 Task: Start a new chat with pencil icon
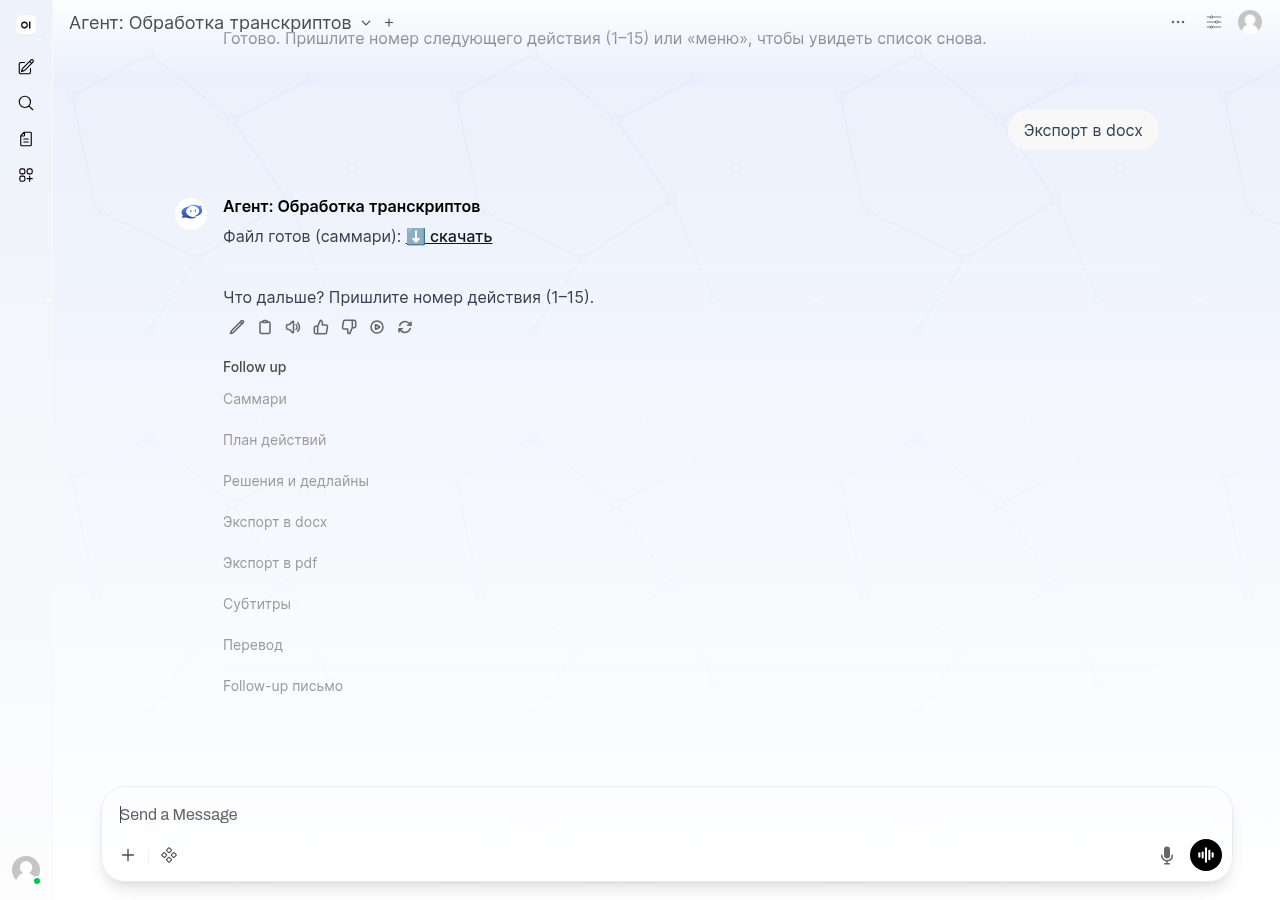26,67
